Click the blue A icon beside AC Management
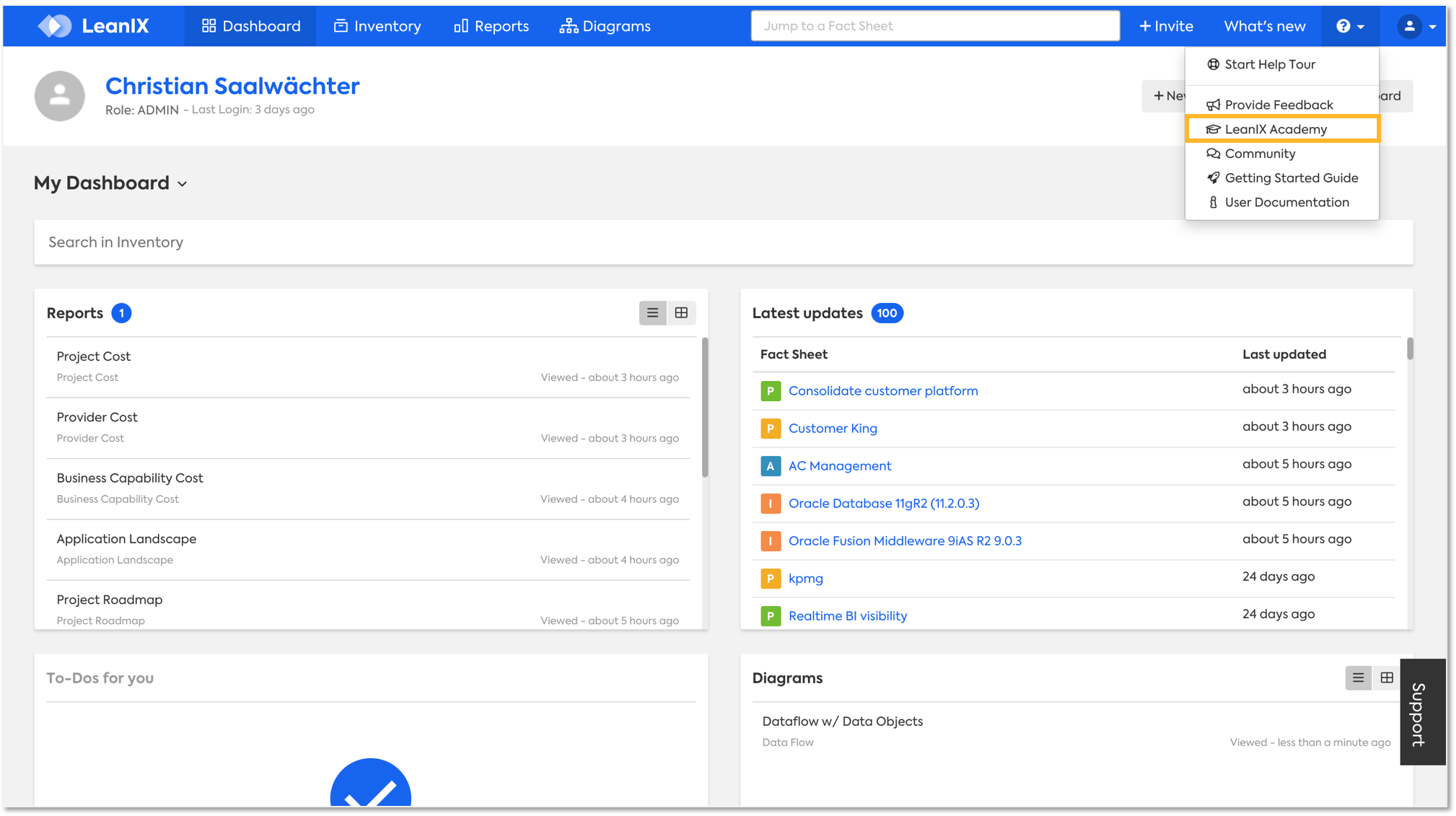 770,466
